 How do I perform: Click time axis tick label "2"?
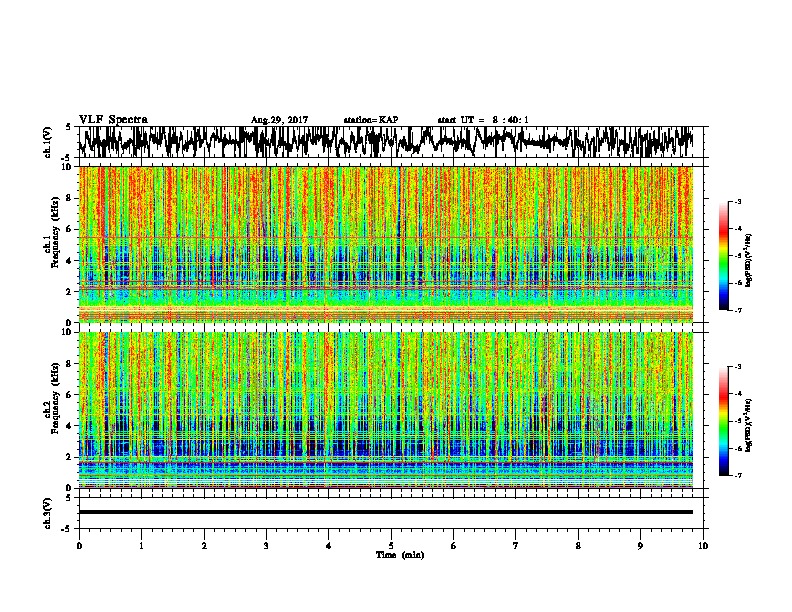pyautogui.click(x=204, y=546)
